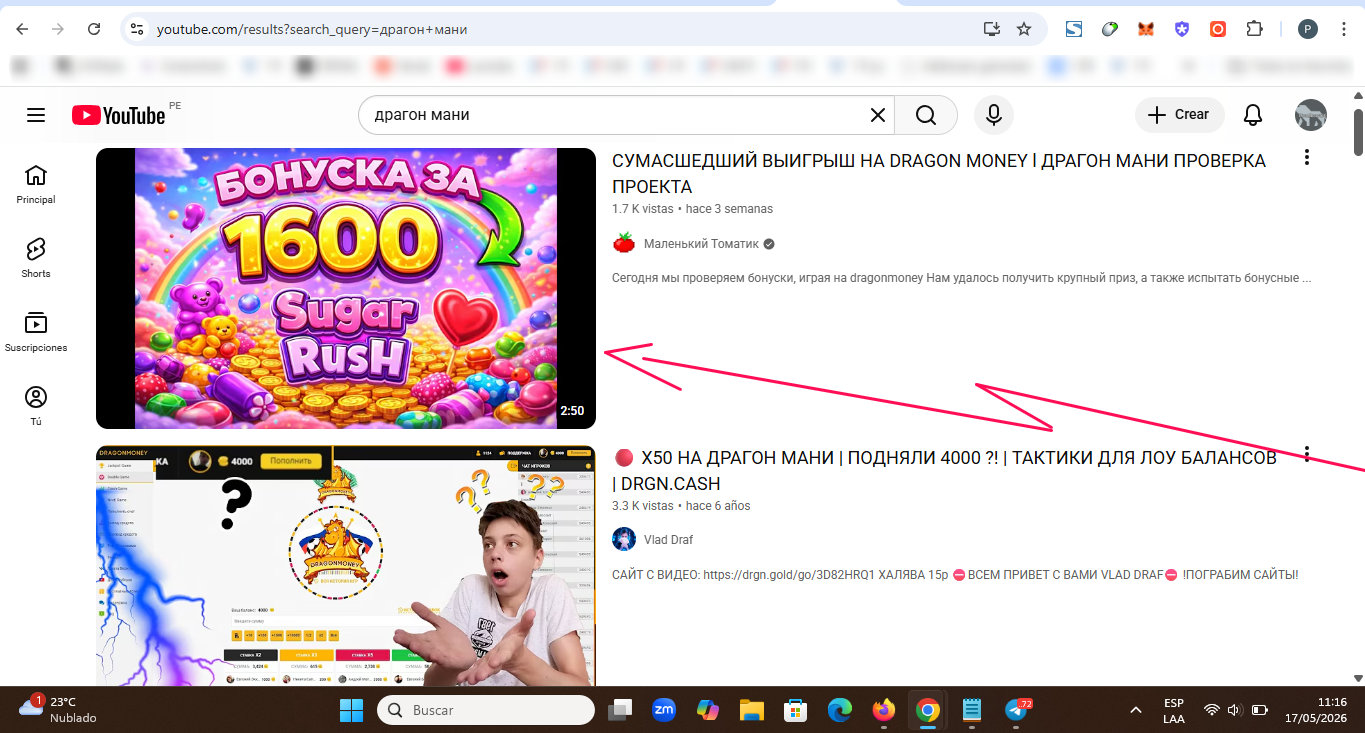Viewport: 1365px width, 733px height.
Task: Click the '1.7 K vistas' metadata text
Action: coord(642,209)
